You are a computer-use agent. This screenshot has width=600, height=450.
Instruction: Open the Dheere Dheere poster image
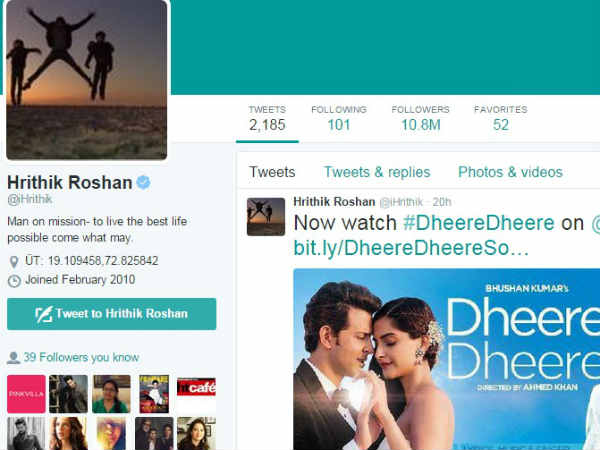pyautogui.click(x=447, y=359)
